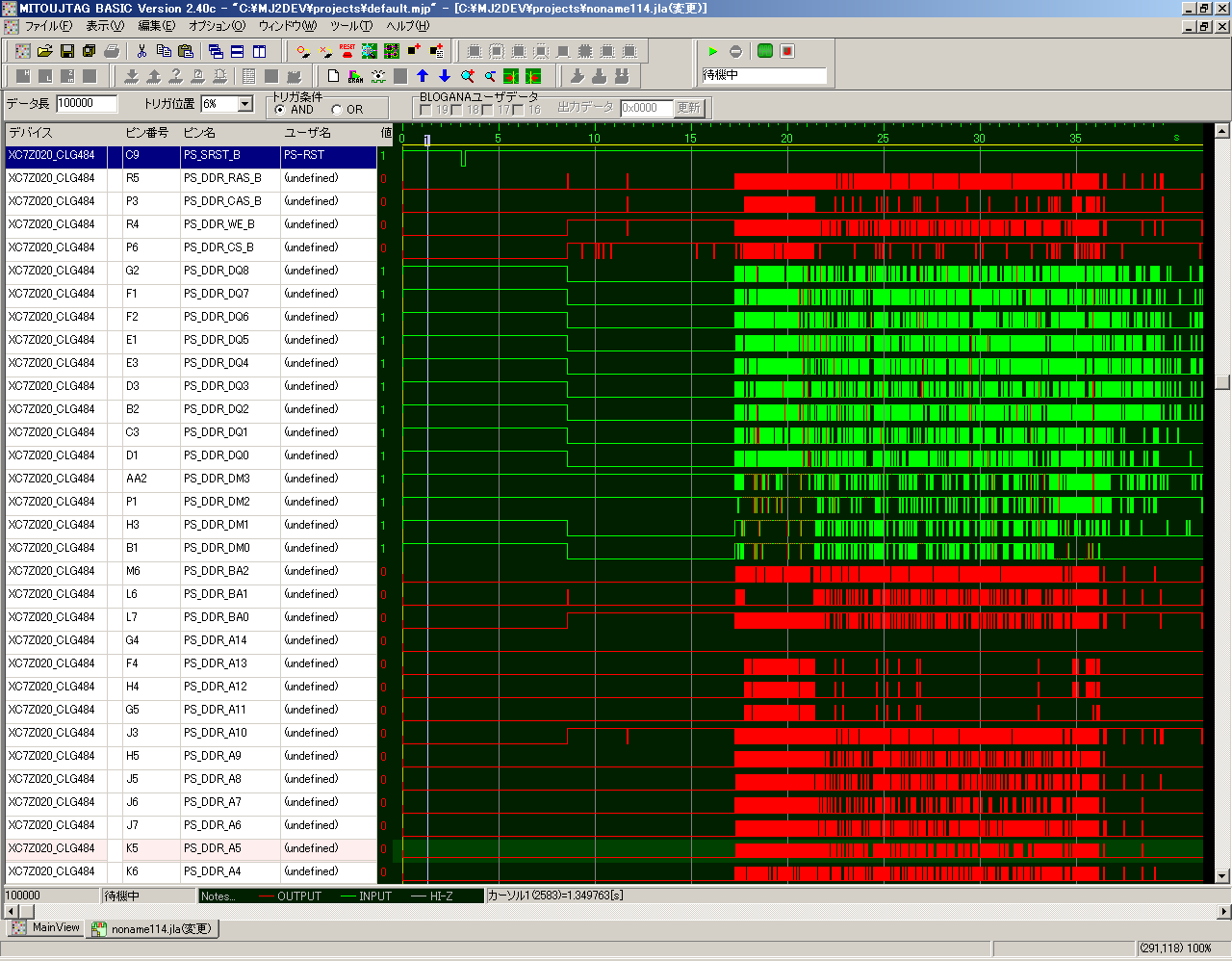The height and width of the screenshot is (961, 1232).
Task: Click the scissors cut icon
Action: tap(141, 51)
